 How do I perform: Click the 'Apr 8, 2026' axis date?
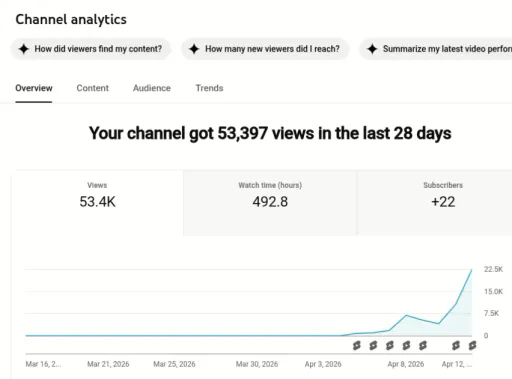tap(406, 364)
